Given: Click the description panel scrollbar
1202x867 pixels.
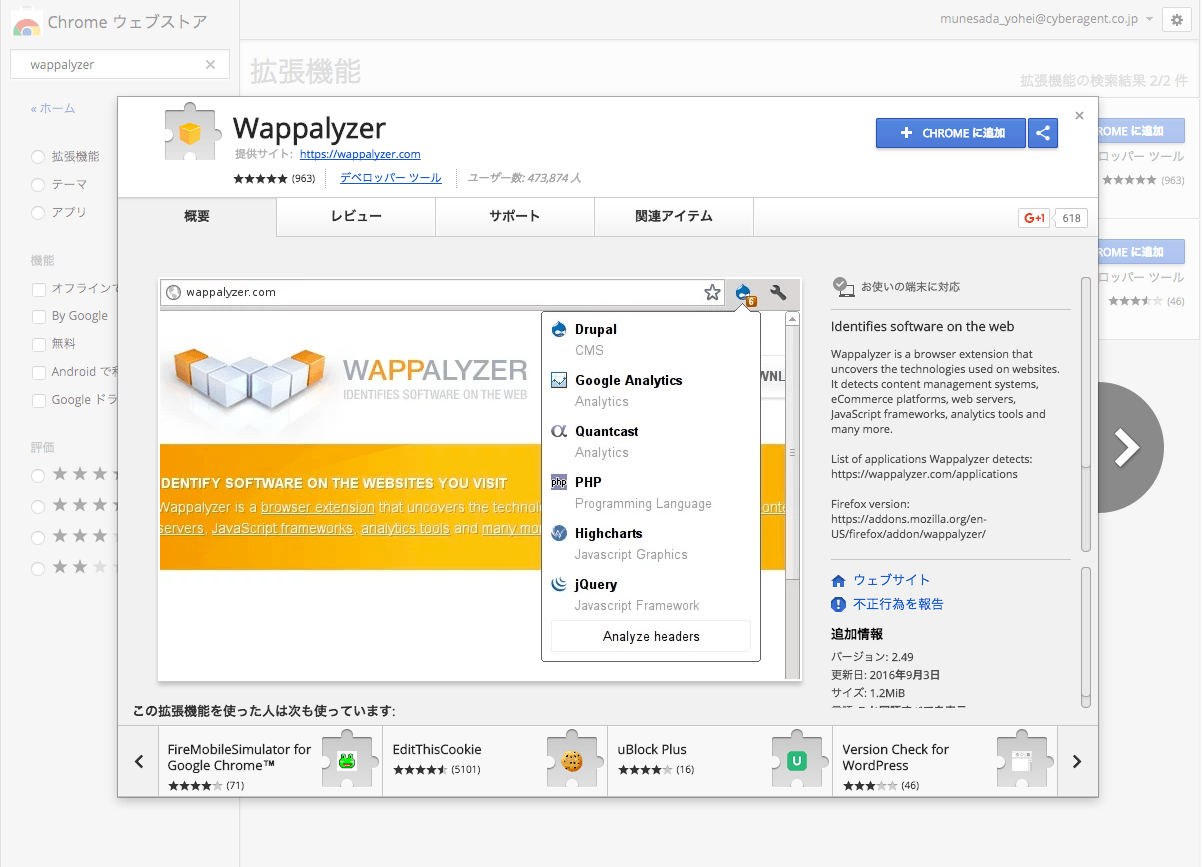Looking at the screenshot, I should 1086,414.
